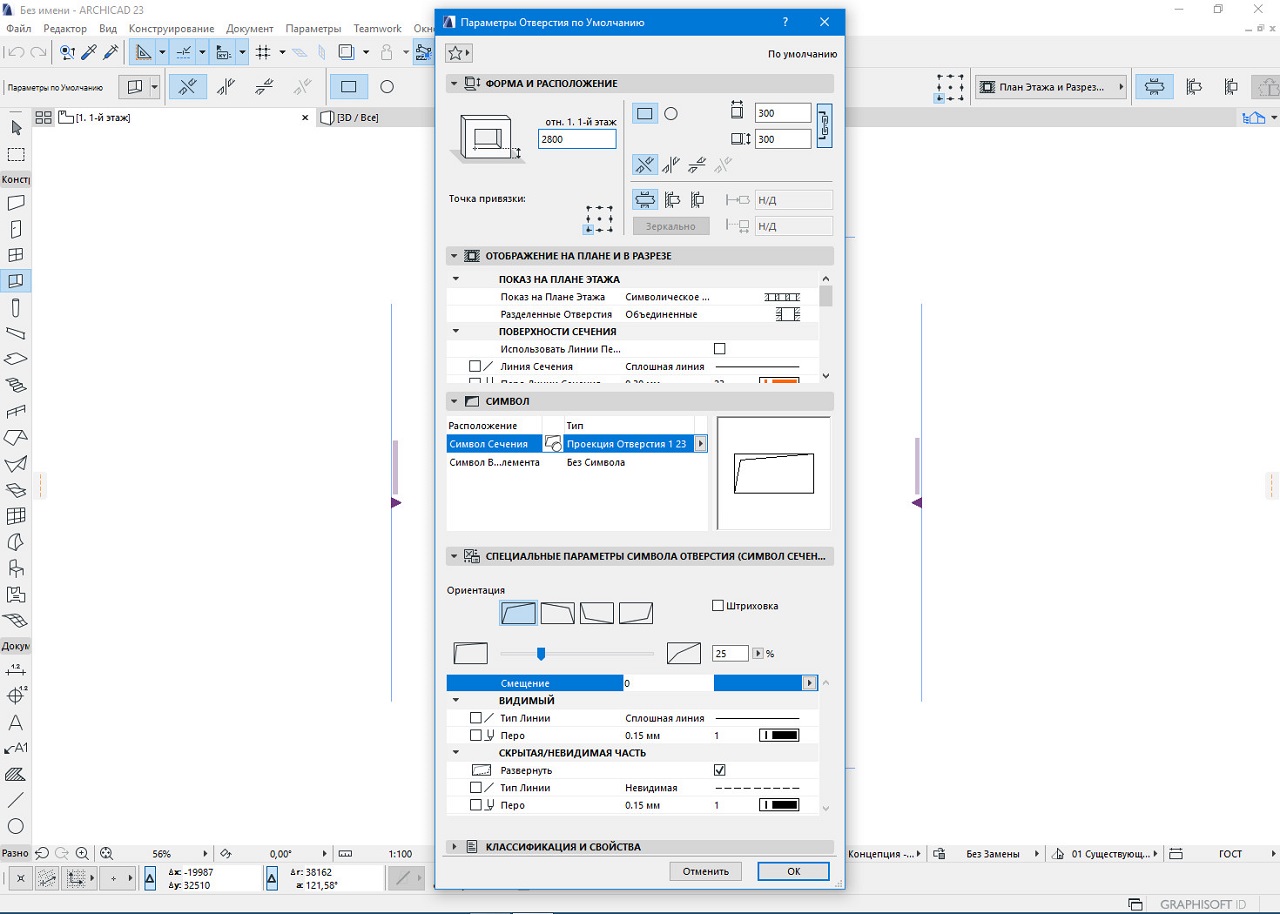Click the Favorites star icon in dialog
This screenshot has height=914, width=1280.
(x=456, y=53)
